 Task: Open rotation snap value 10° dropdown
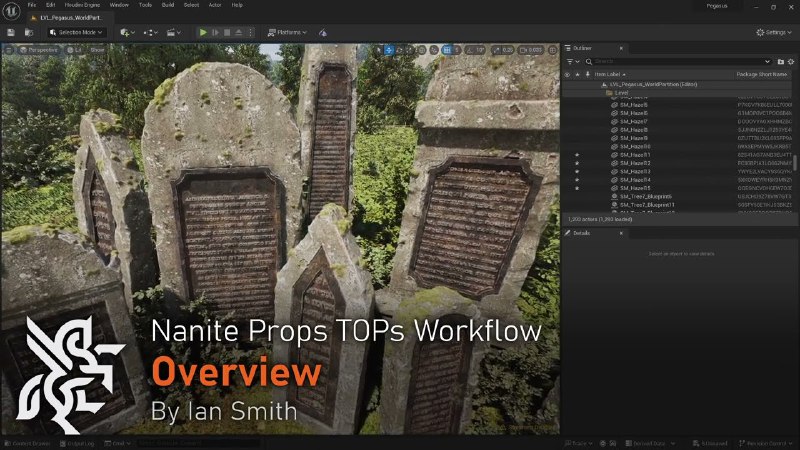pos(480,50)
